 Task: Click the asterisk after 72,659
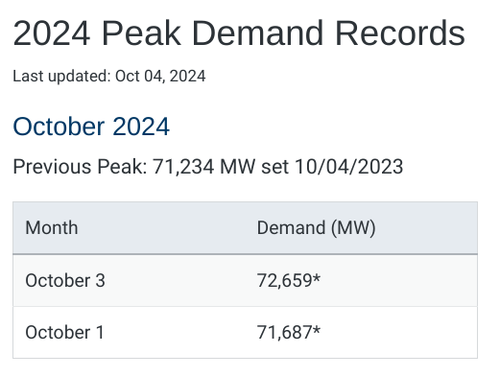tap(317, 277)
